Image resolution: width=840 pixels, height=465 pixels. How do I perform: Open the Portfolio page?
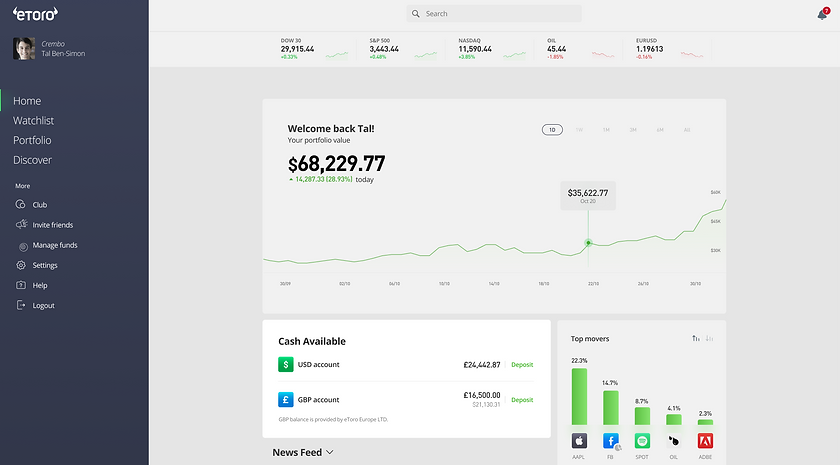pos(32,140)
